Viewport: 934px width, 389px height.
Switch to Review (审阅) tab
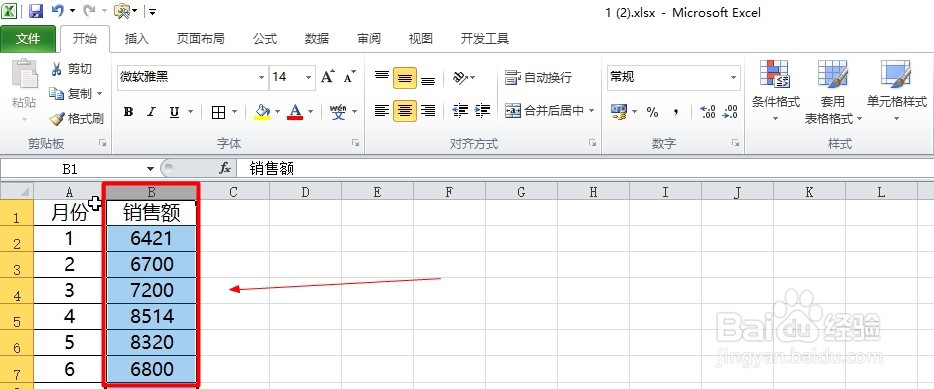click(x=369, y=39)
